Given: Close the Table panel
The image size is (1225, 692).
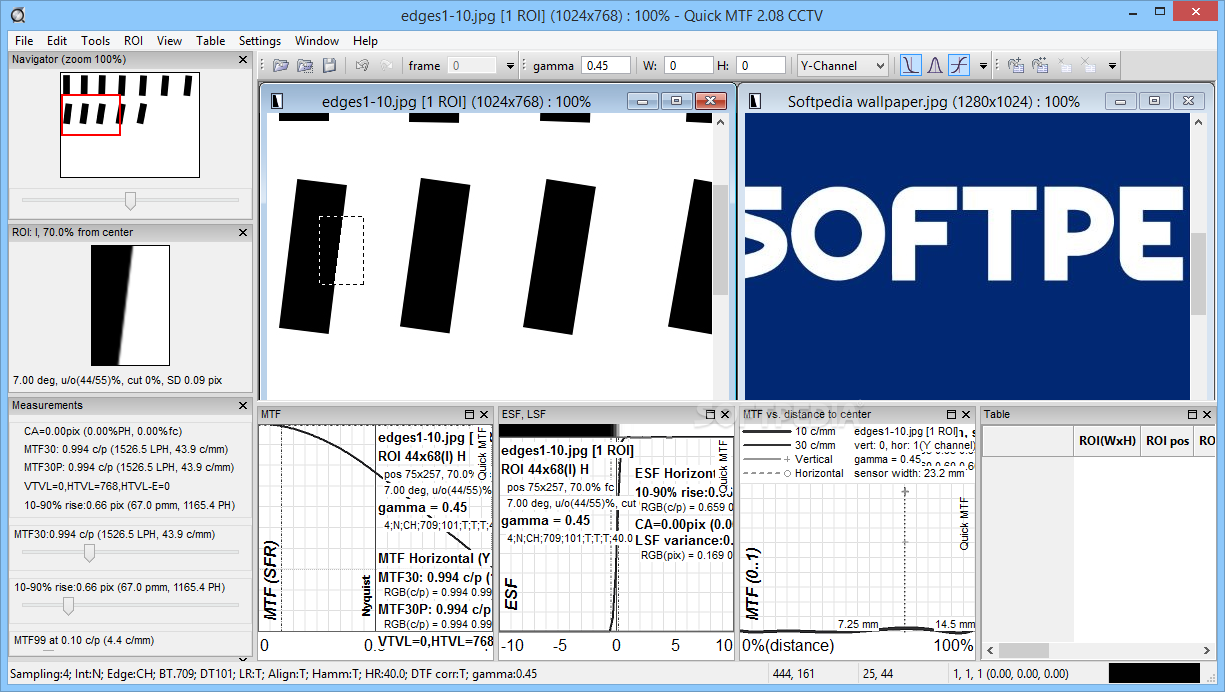Looking at the screenshot, I should point(1209,414).
